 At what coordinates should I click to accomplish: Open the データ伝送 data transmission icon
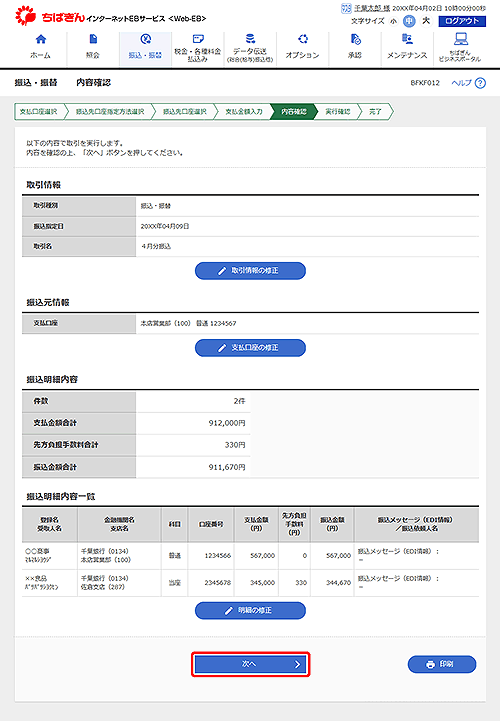(x=250, y=38)
